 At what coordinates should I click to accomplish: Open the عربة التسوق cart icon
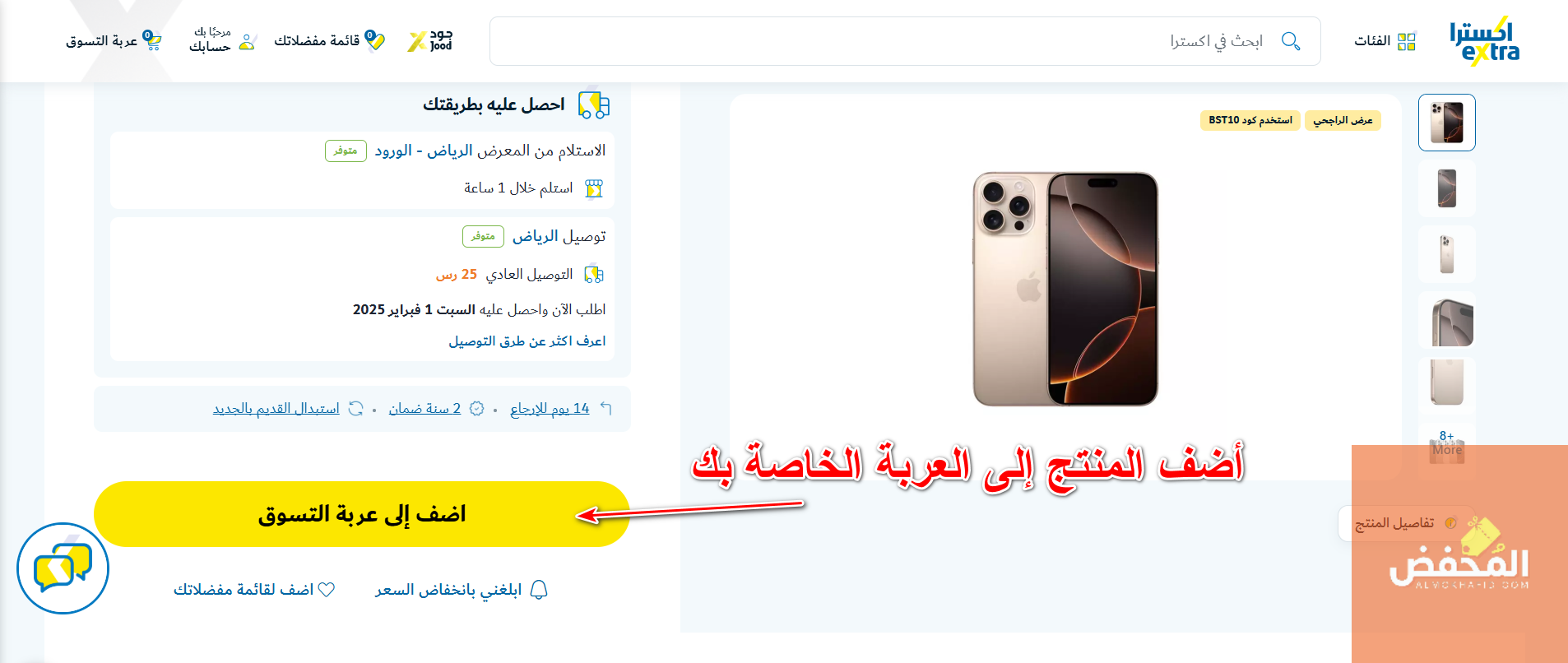[152, 40]
